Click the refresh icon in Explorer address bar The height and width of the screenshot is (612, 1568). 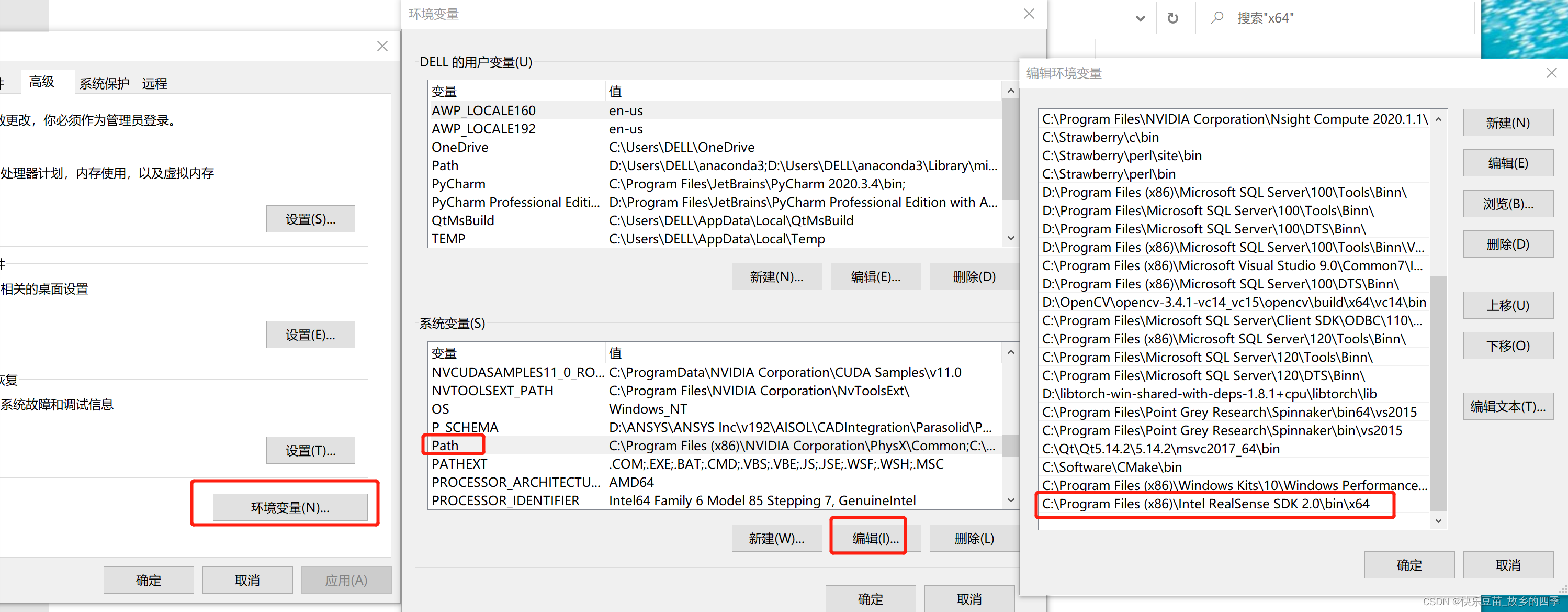(1172, 18)
